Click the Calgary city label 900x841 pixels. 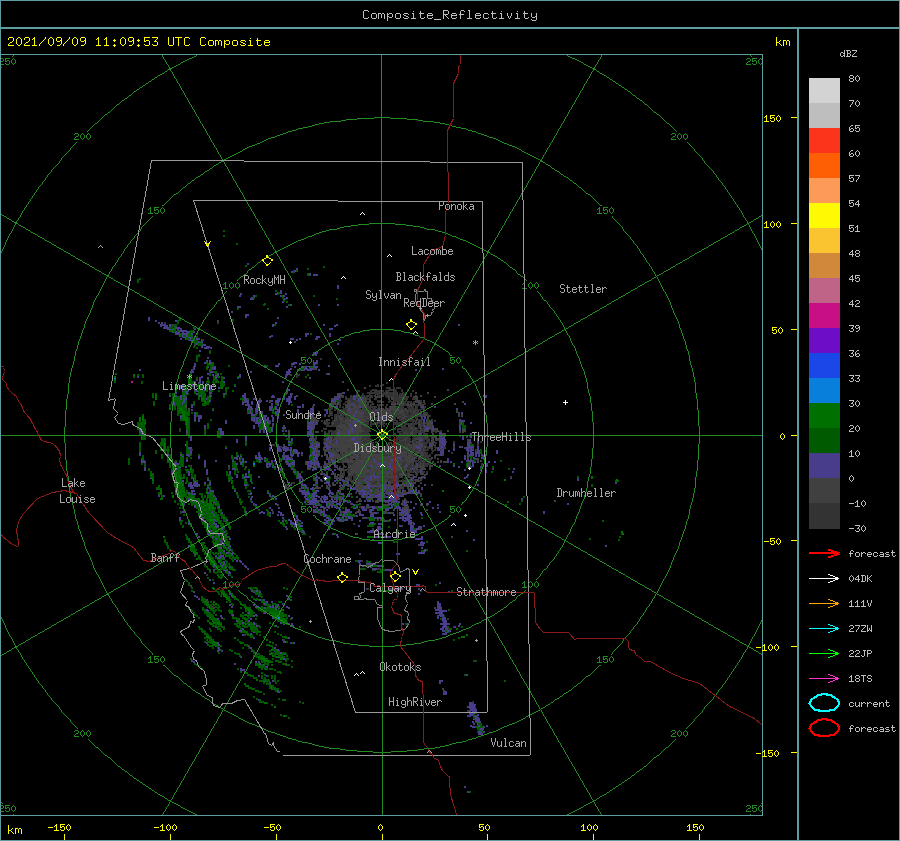[390, 588]
